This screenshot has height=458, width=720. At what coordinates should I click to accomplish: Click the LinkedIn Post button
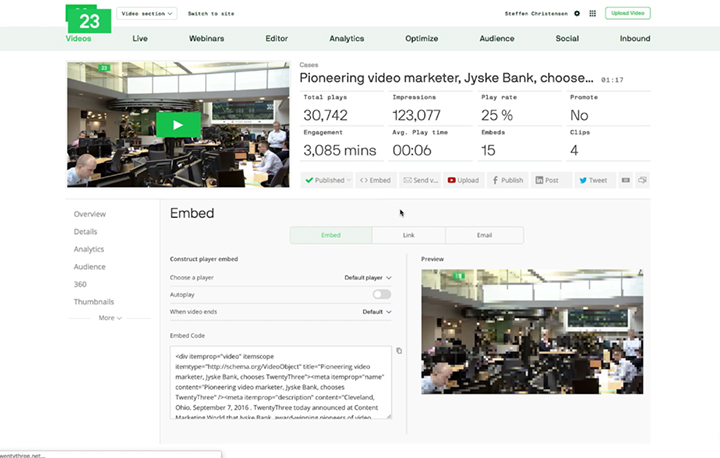pyautogui.click(x=551, y=180)
